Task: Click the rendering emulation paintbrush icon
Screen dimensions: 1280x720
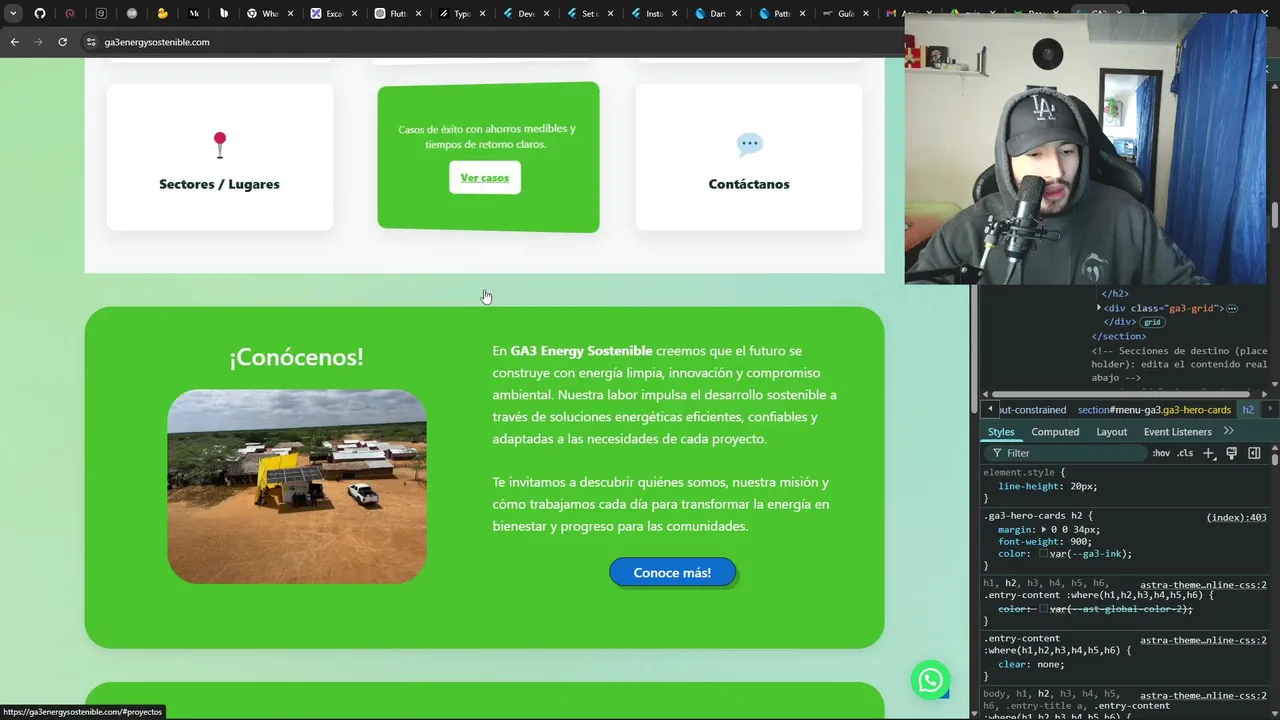Action: pos(1231,453)
